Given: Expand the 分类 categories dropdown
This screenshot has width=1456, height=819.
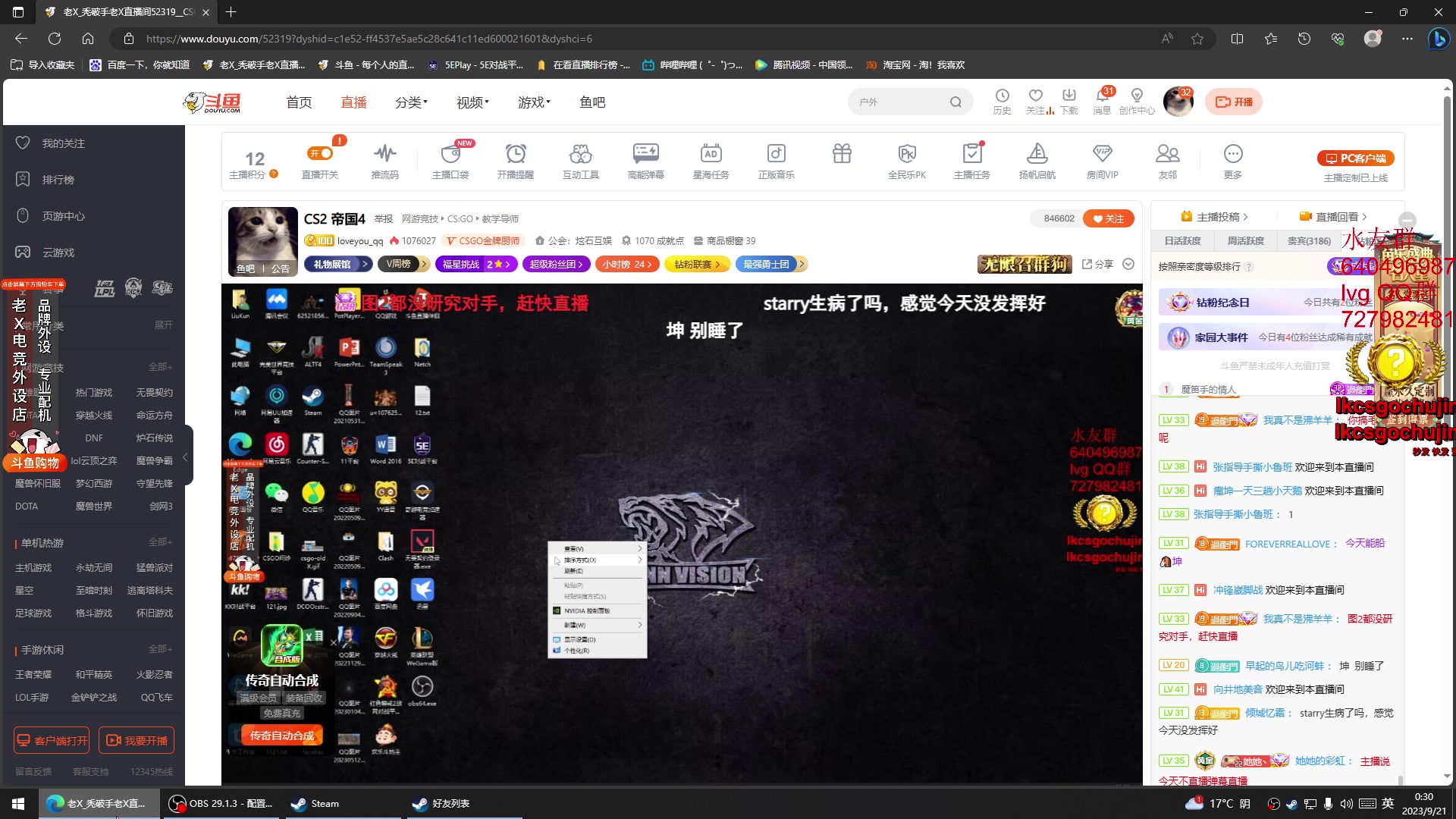Looking at the screenshot, I should pos(412,102).
